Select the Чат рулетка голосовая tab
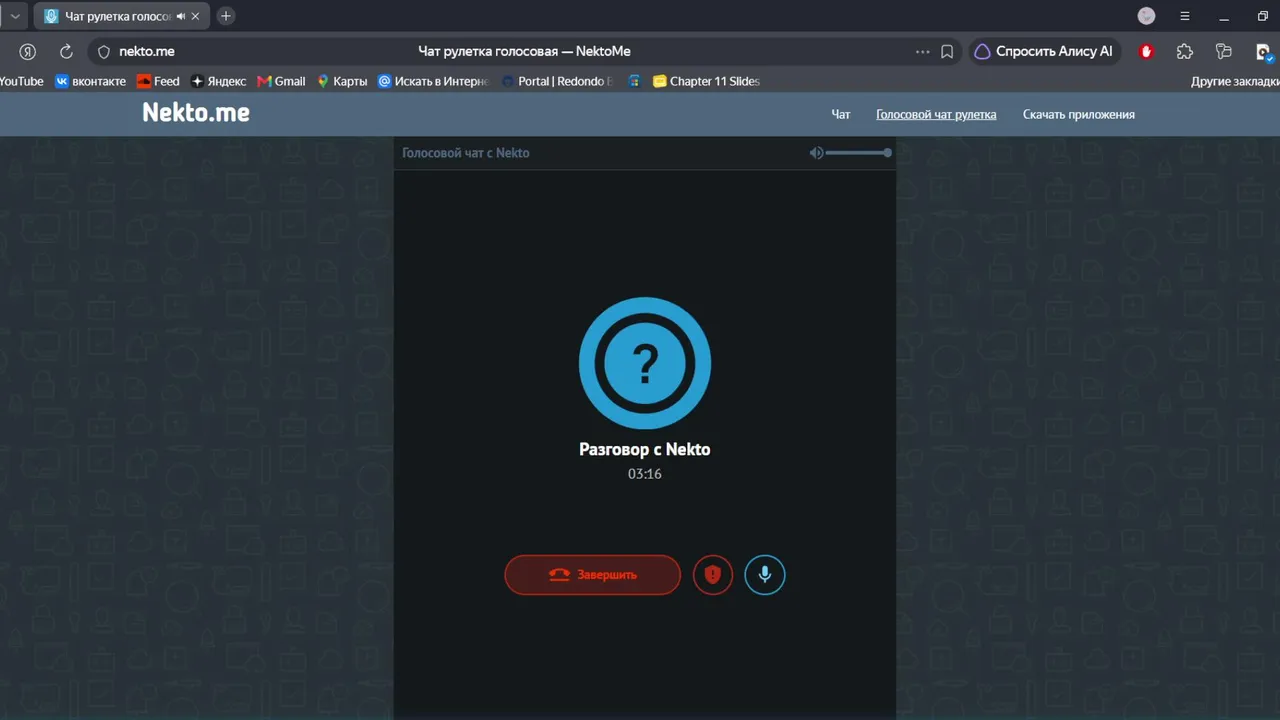The width and height of the screenshot is (1280, 720). [x=122, y=16]
